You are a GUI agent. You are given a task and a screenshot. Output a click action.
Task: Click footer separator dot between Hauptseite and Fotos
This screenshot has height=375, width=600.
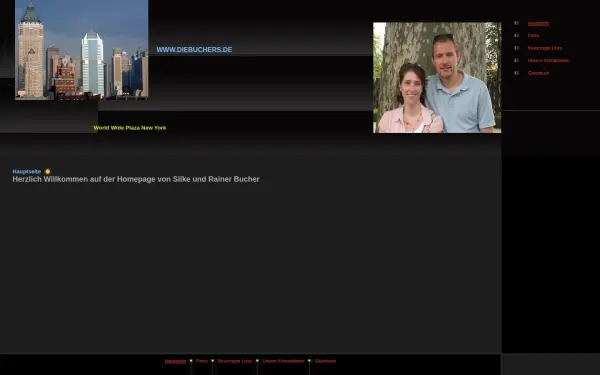coord(191,361)
